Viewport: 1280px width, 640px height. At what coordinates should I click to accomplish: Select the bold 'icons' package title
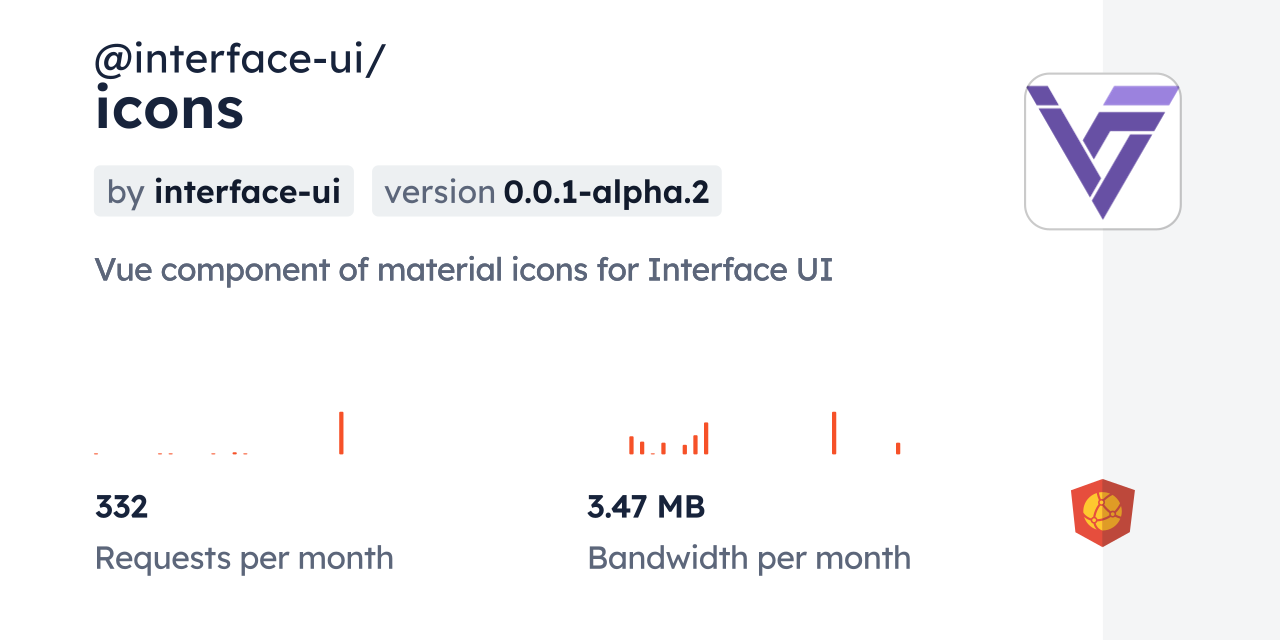[x=169, y=109]
